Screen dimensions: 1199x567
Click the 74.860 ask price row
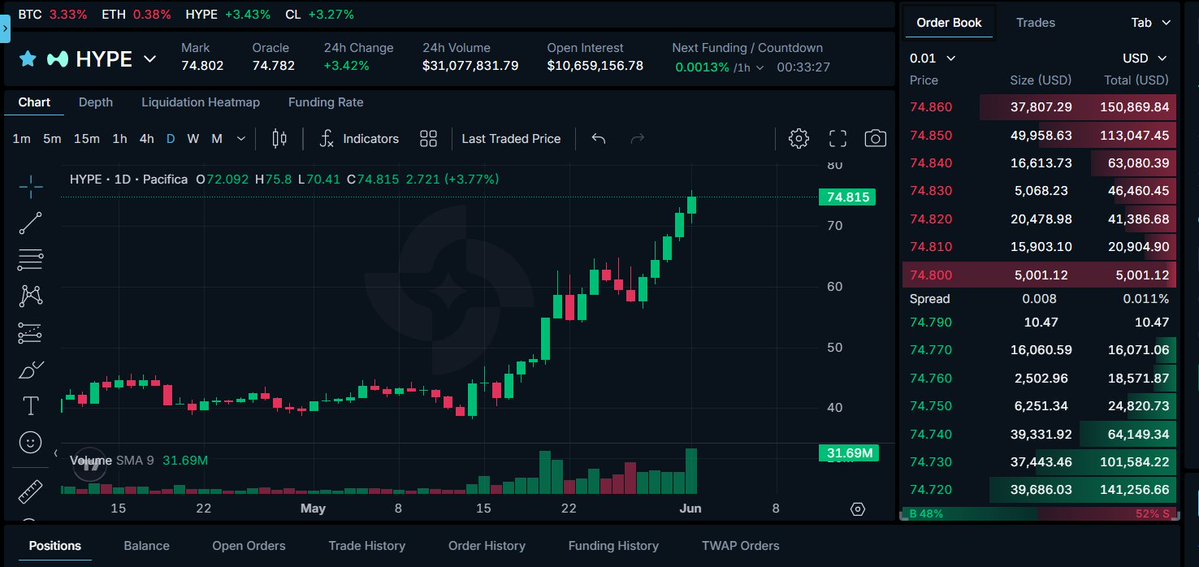pos(1039,107)
